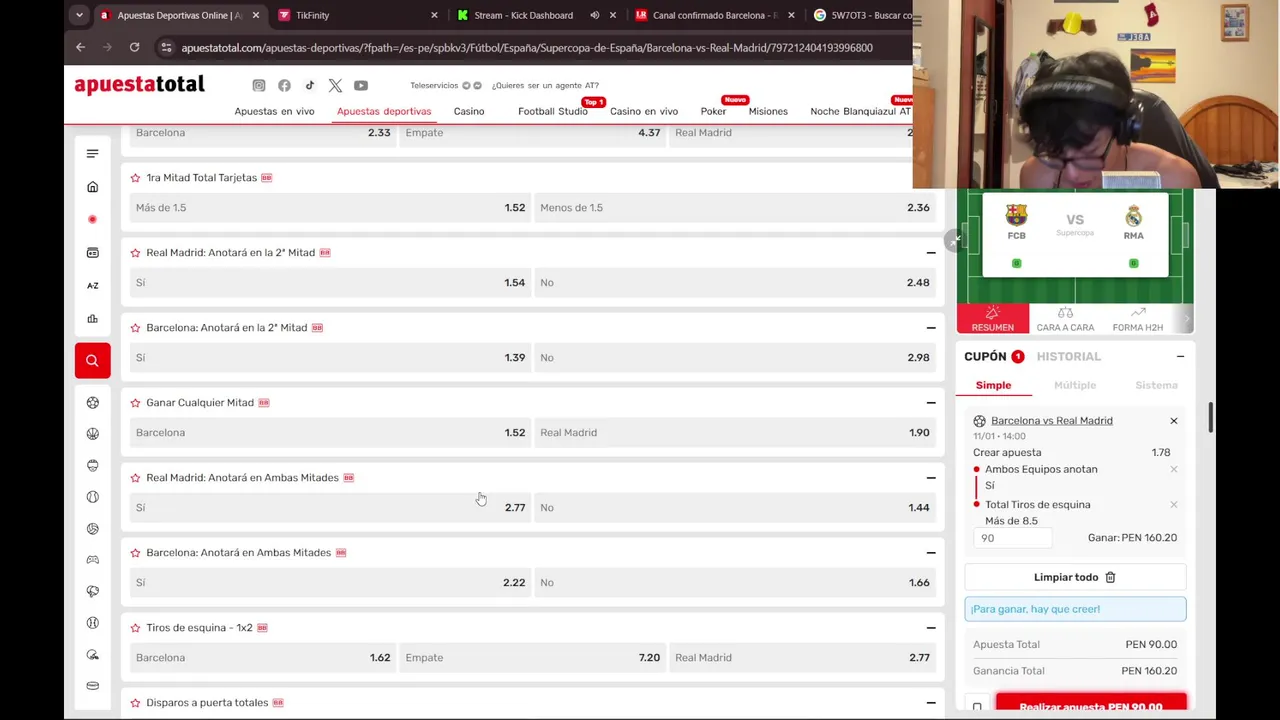1280x720 pixels.
Task: Collapse the 'Tiros de esquina - 1x2' market
Action: tap(931, 627)
